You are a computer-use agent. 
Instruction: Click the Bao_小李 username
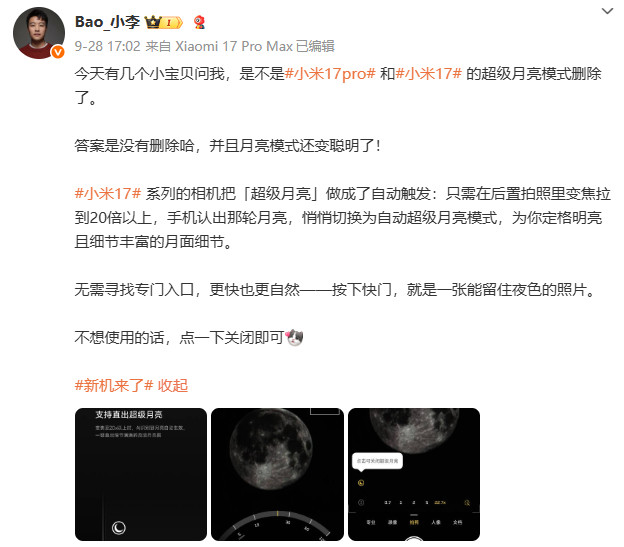point(107,22)
